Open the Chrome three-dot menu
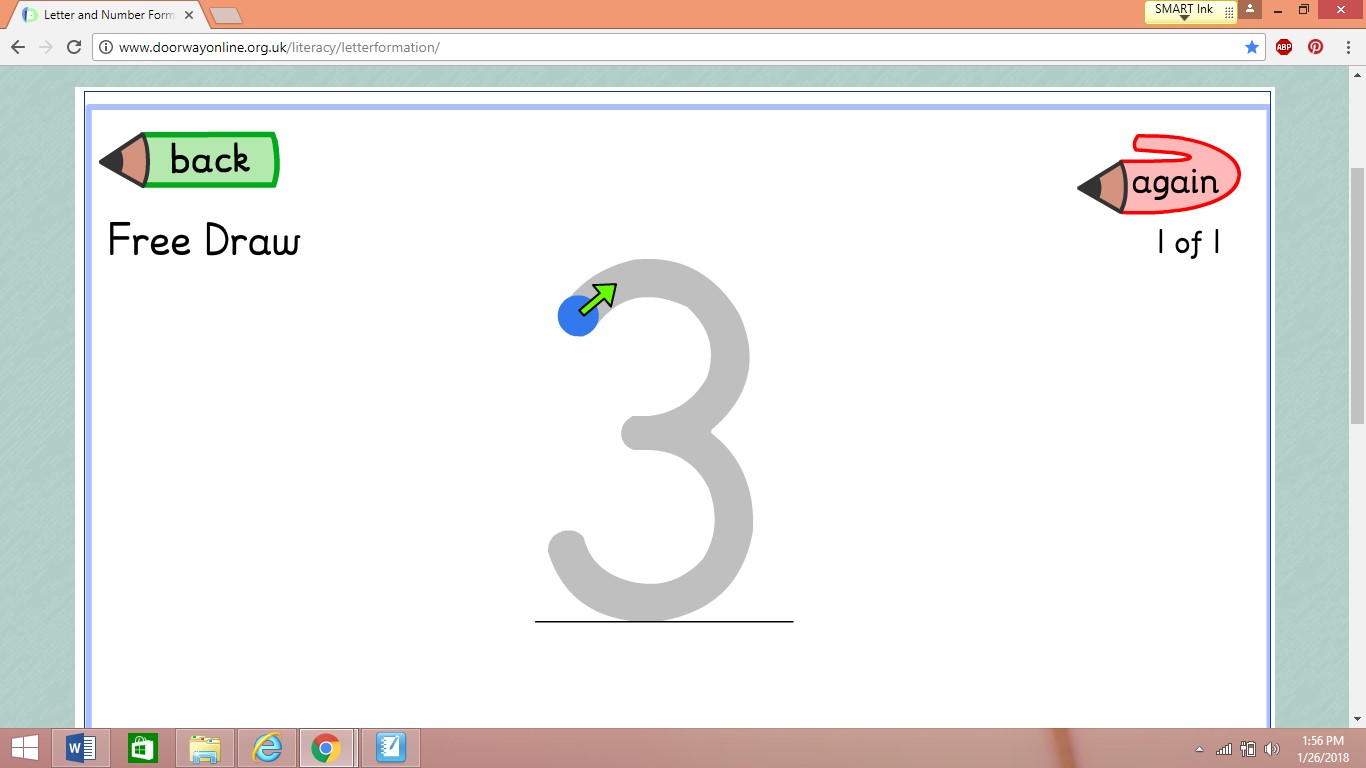Viewport: 1366px width, 768px height. click(1346, 47)
